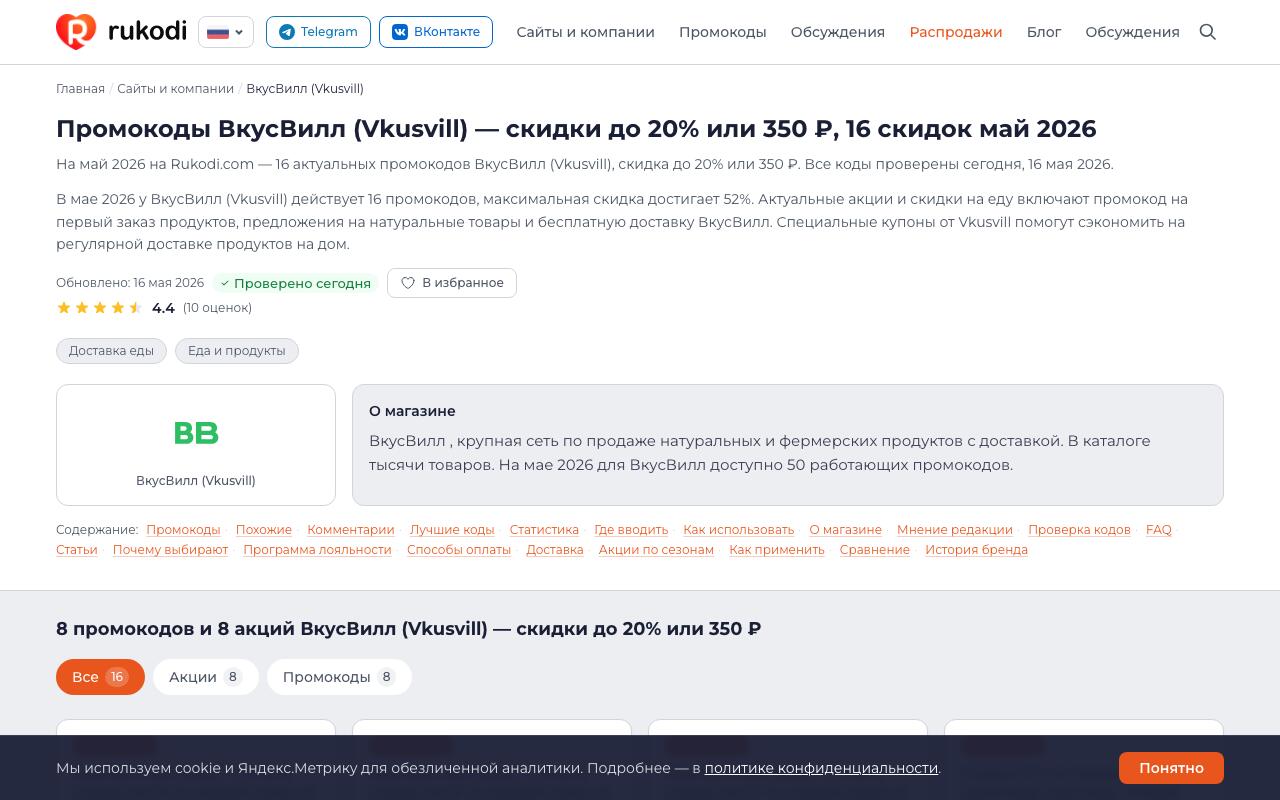Viewport: 1280px width, 800px height.
Task: Jump to Акции по сезонам section
Action: tap(656, 550)
